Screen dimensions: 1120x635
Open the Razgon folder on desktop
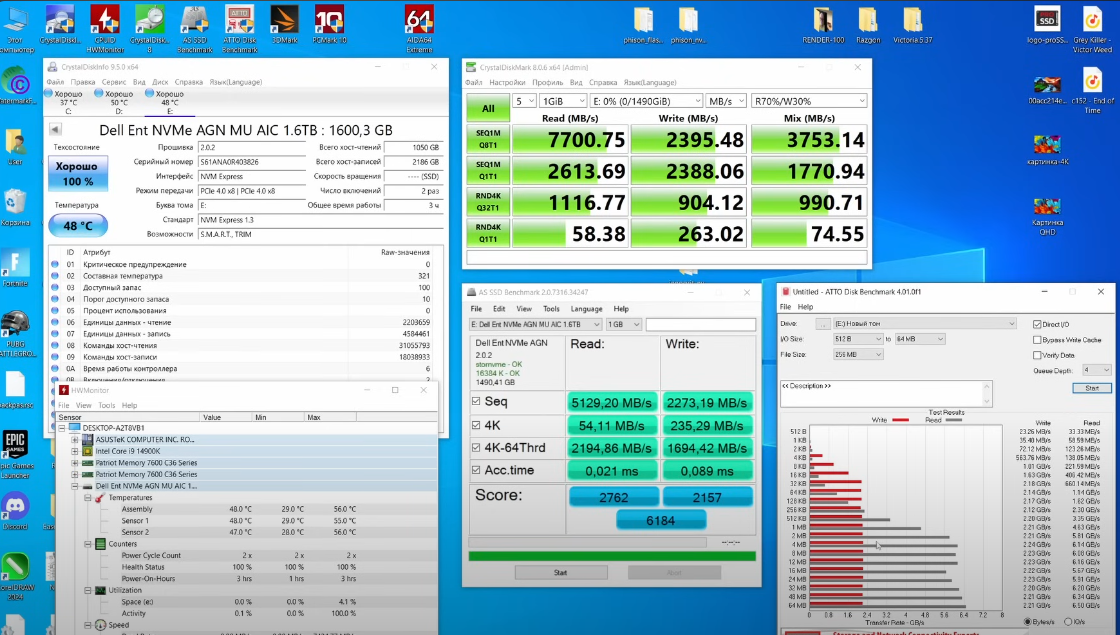pyautogui.click(x=868, y=26)
